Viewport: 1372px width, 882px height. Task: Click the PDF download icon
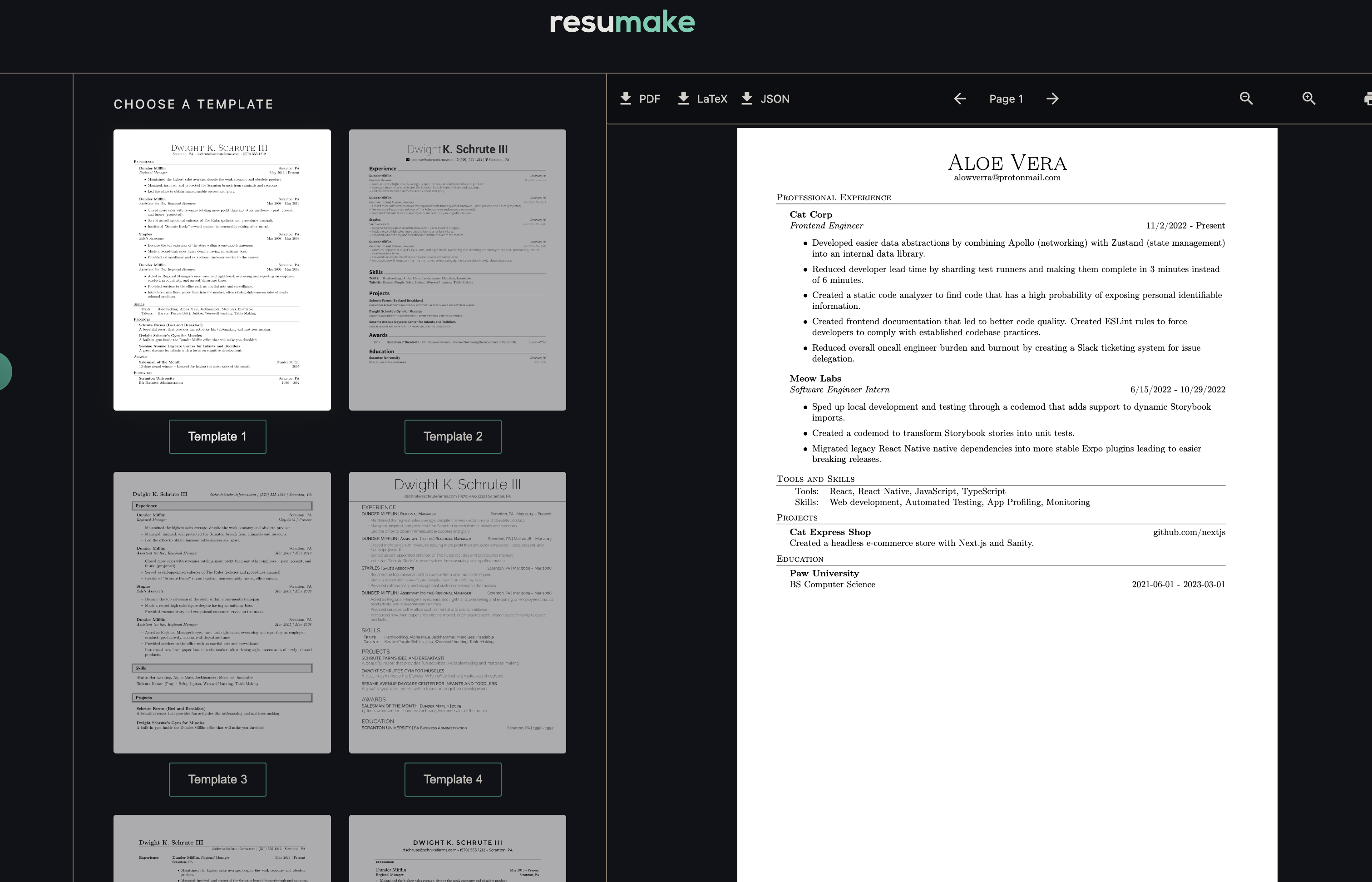click(626, 99)
